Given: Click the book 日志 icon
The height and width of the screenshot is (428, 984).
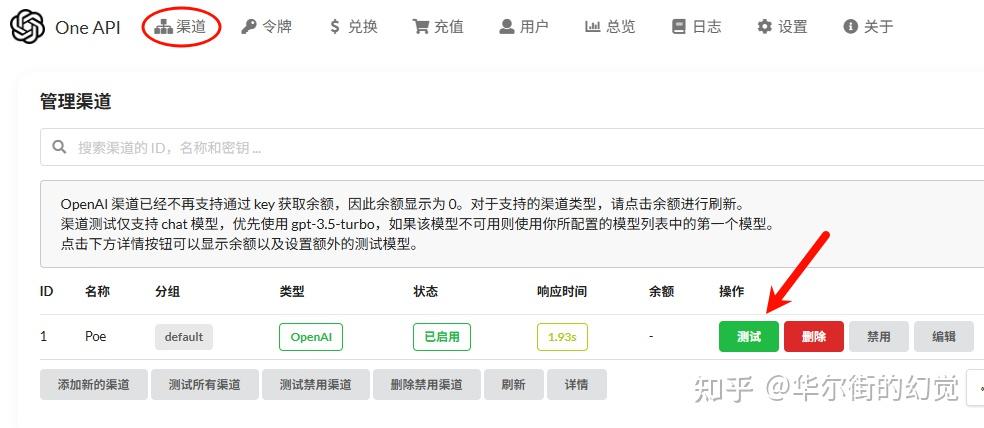Looking at the screenshot, I should pyautogui.click(x=679, y=27).
